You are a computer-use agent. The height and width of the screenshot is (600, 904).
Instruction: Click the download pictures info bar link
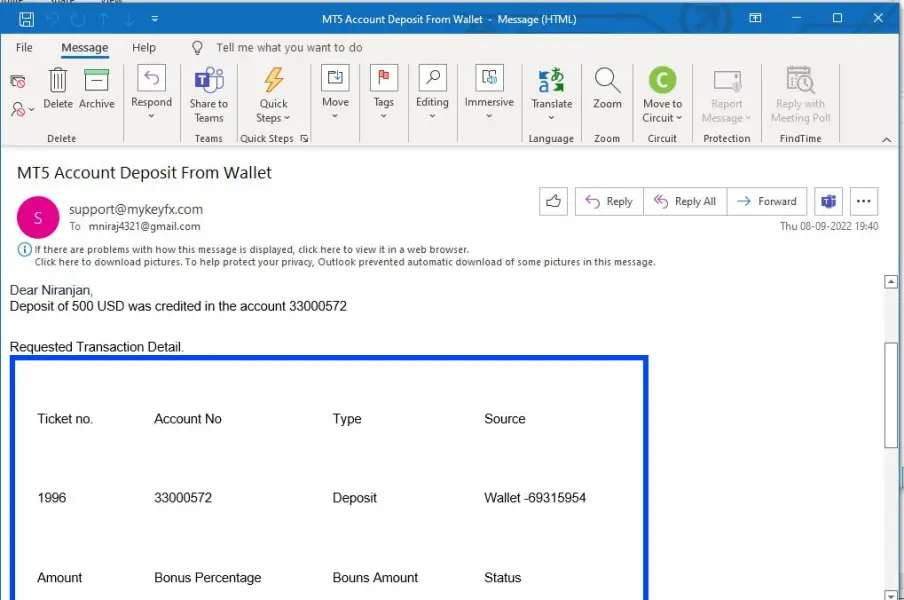pos(345,262)
